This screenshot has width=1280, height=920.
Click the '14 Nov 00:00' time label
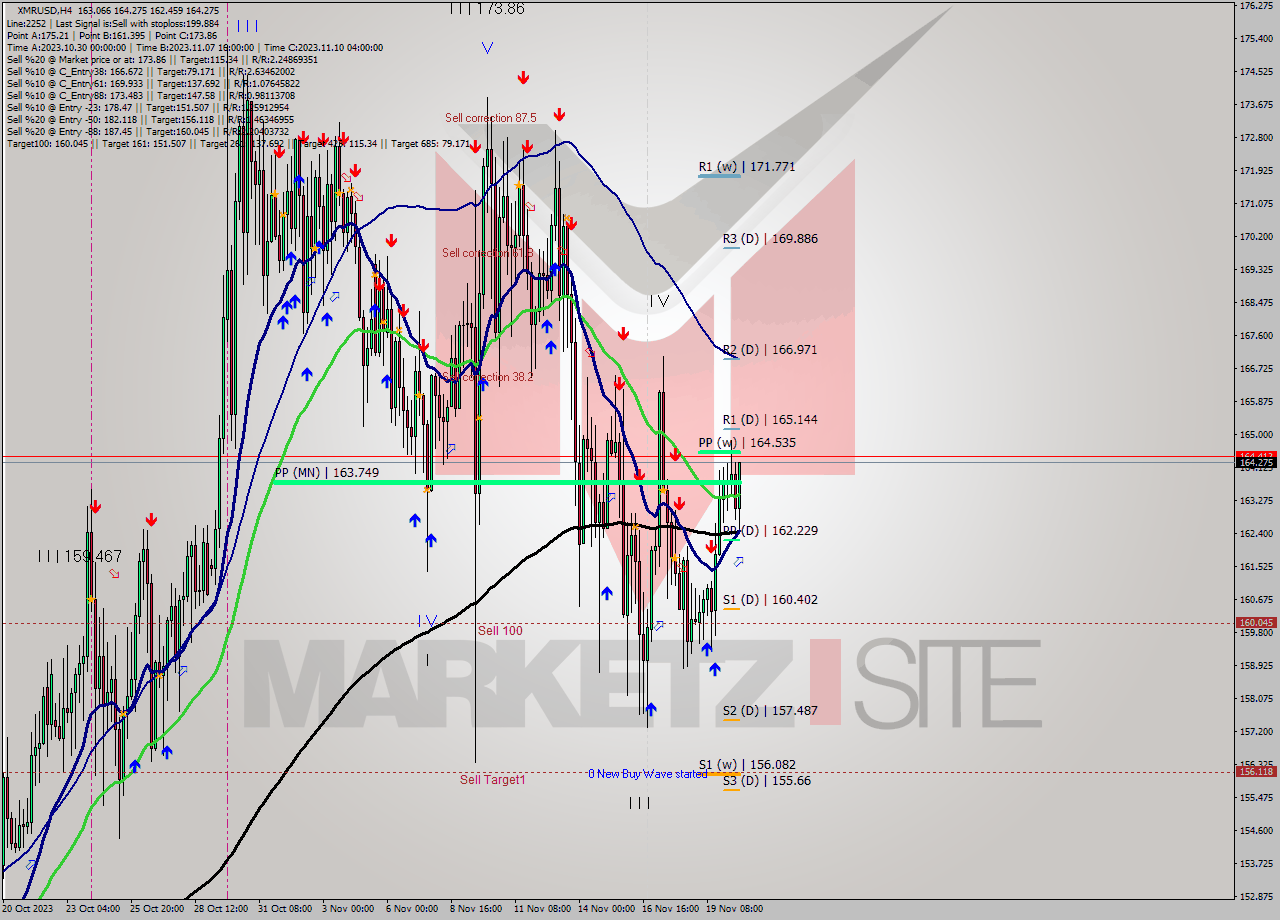click(606, 909)
